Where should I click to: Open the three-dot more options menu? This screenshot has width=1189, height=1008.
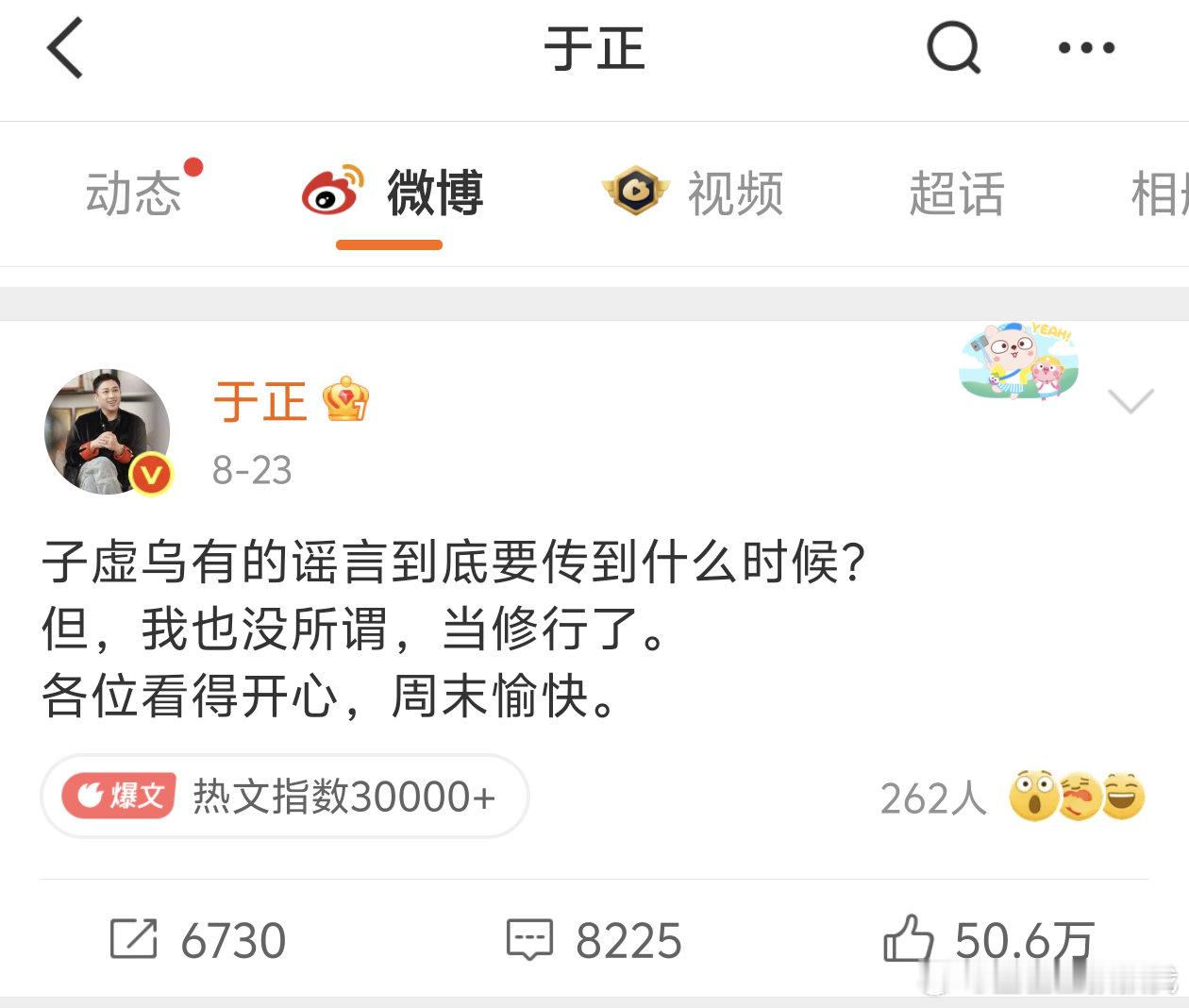[x=1086, y=47]
